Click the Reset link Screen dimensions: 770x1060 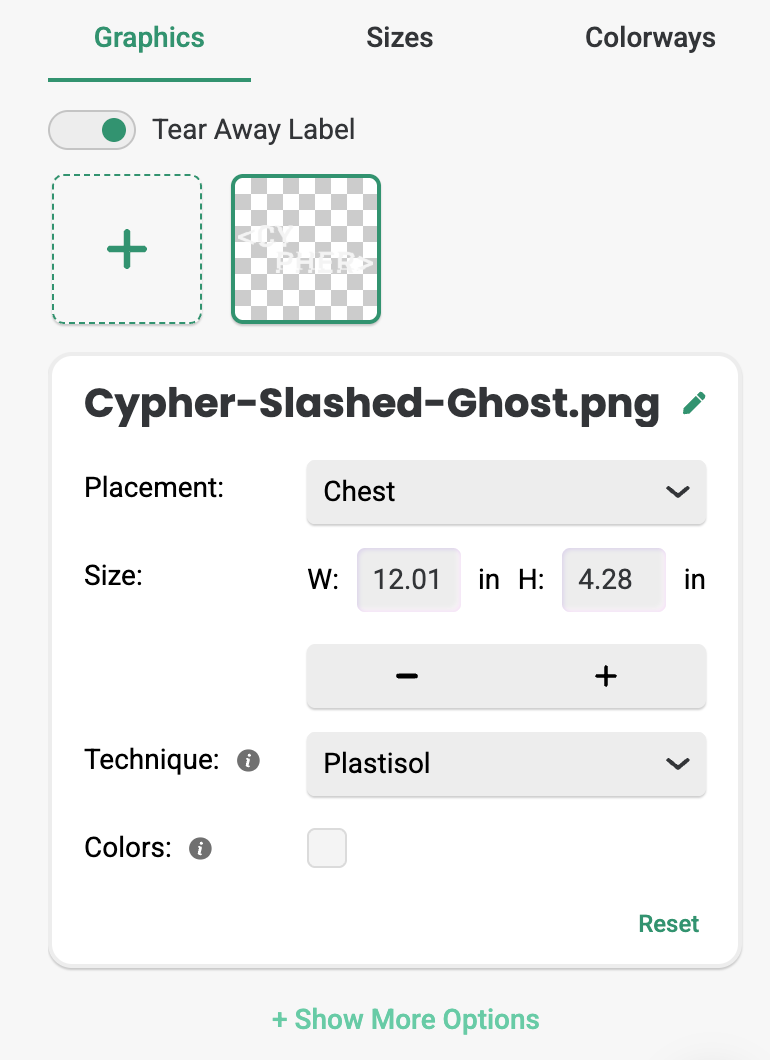[x=669, y=923]
